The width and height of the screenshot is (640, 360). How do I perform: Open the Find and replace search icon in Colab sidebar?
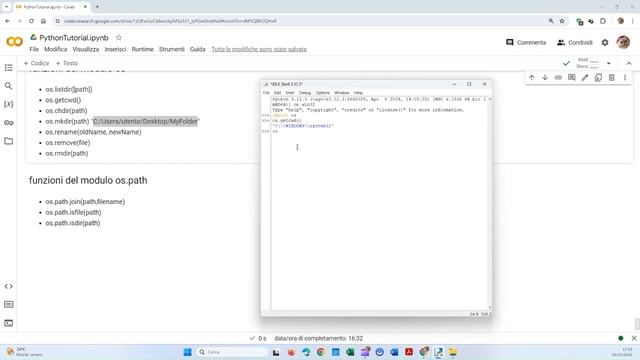tap(9, 86)
